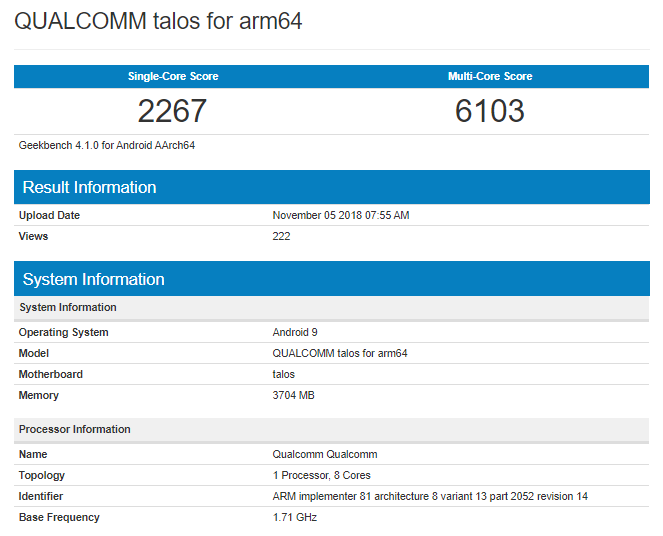Click the Processor Information subheader
663x536 pixels.
pos(332,430)
